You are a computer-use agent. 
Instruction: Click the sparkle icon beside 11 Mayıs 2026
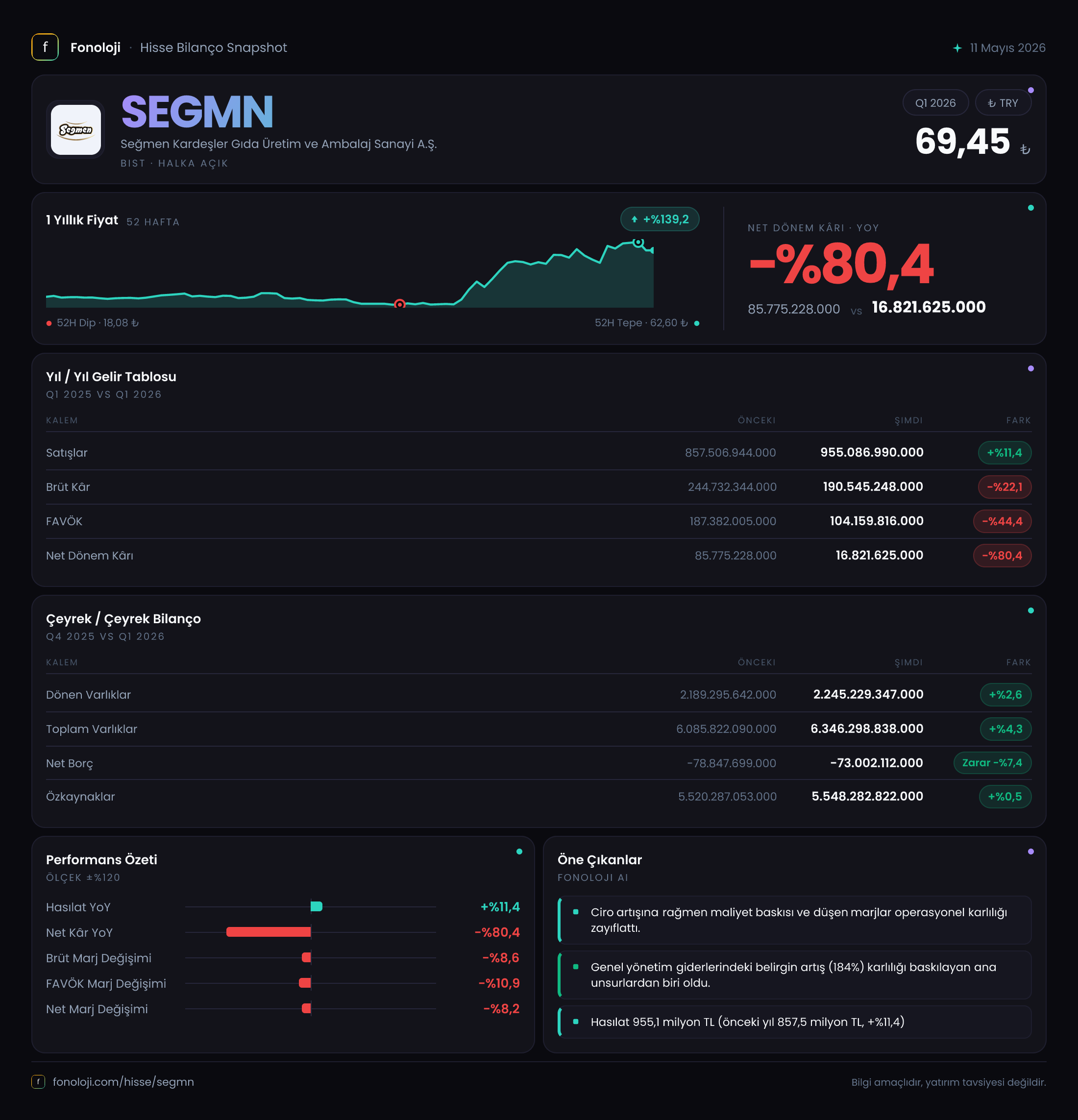[957, 48]
